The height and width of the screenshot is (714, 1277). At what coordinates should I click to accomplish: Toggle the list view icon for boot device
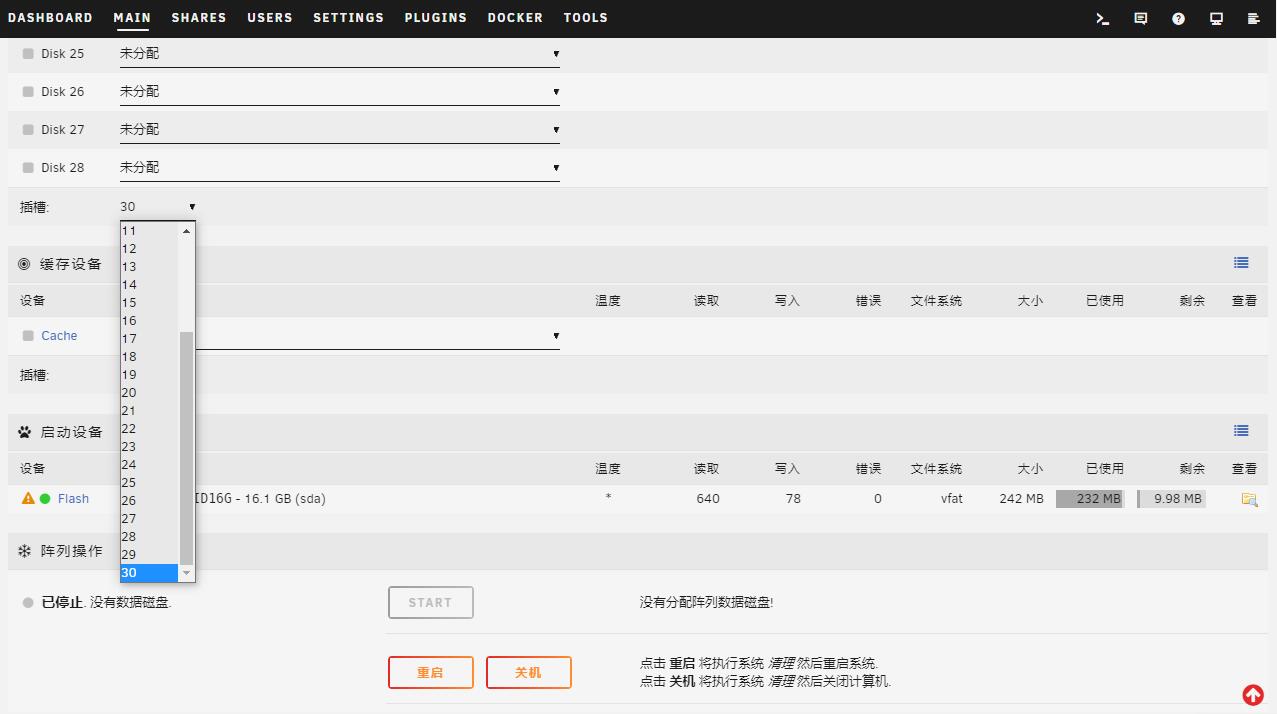pyautogui.click(x=1241, y=431)
